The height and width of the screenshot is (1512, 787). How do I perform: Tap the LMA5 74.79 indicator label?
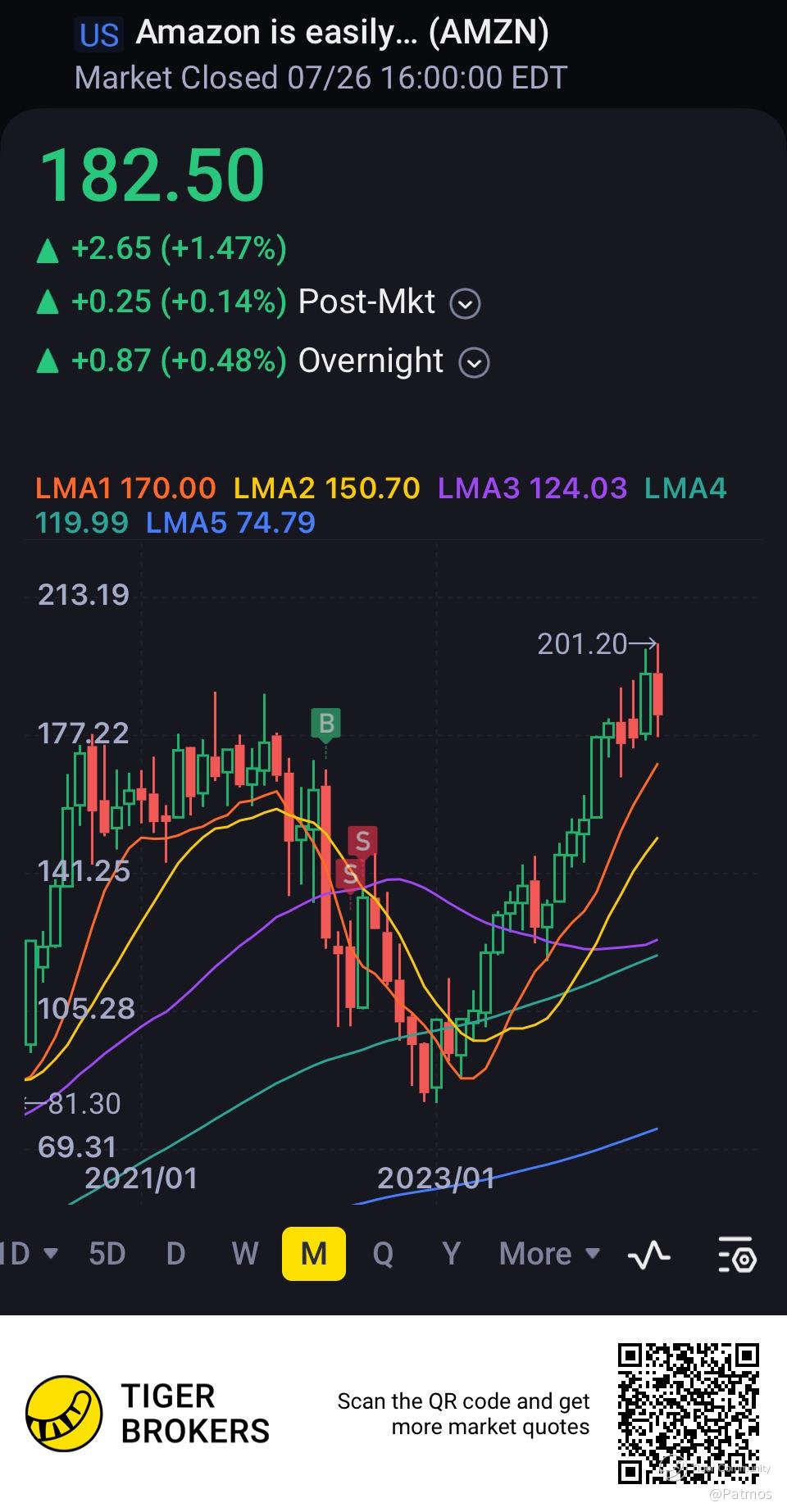(230, 523)
